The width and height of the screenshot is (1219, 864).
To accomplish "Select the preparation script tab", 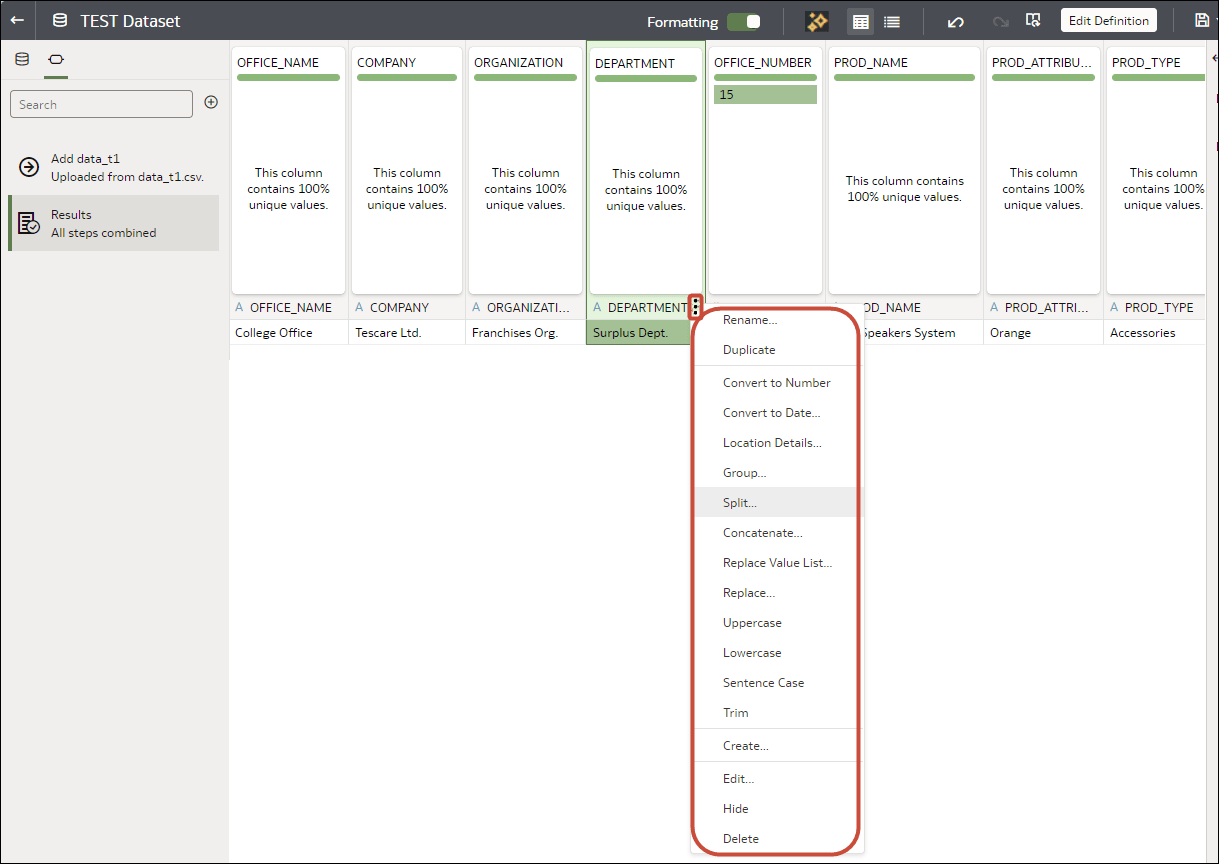I will tap(56, 59).
